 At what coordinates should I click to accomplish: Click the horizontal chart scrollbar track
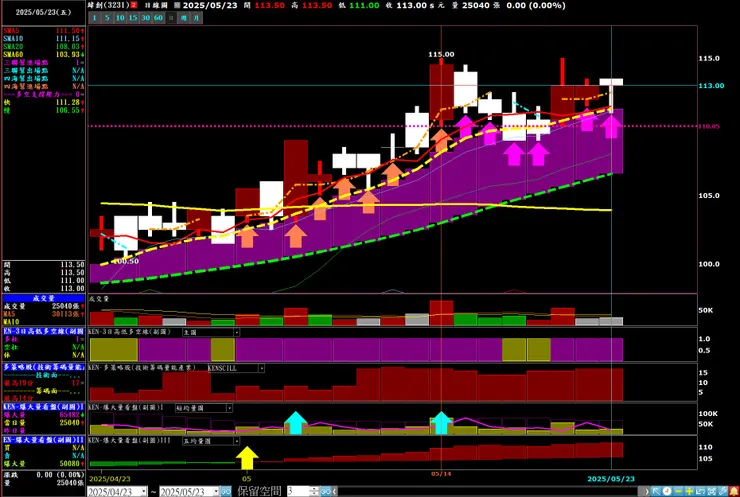490,491
